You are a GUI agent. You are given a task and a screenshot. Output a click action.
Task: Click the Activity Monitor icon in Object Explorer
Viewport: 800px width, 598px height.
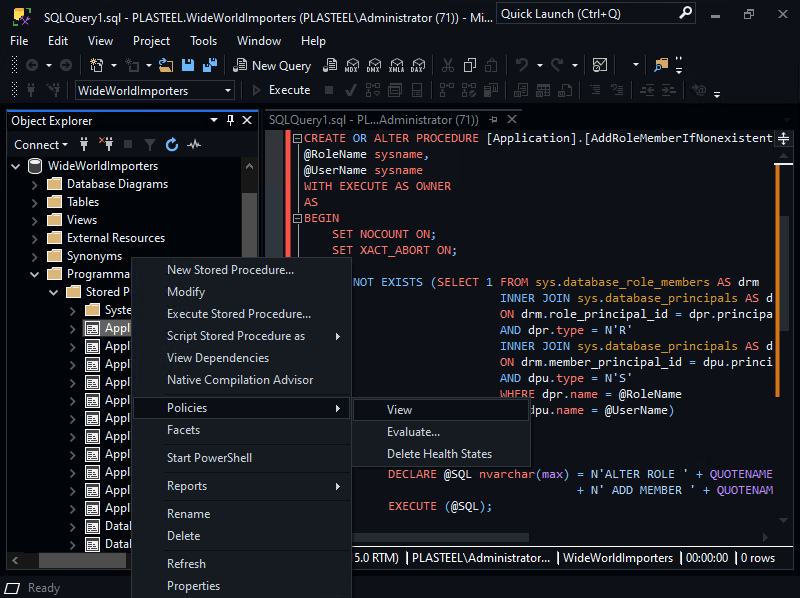(194, 145)
